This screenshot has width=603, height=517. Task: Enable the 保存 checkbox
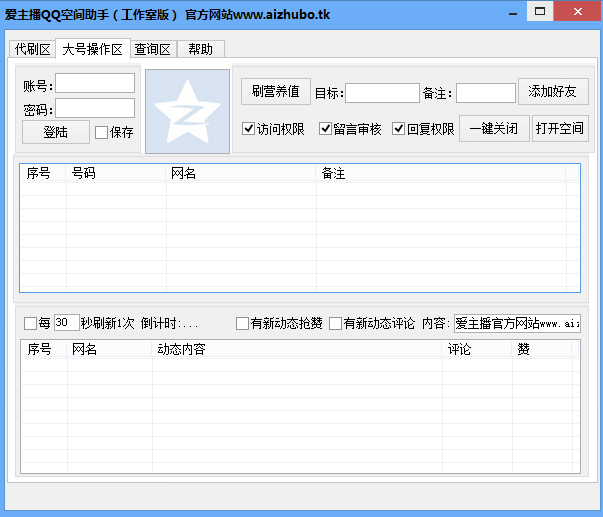click(102, 132)
